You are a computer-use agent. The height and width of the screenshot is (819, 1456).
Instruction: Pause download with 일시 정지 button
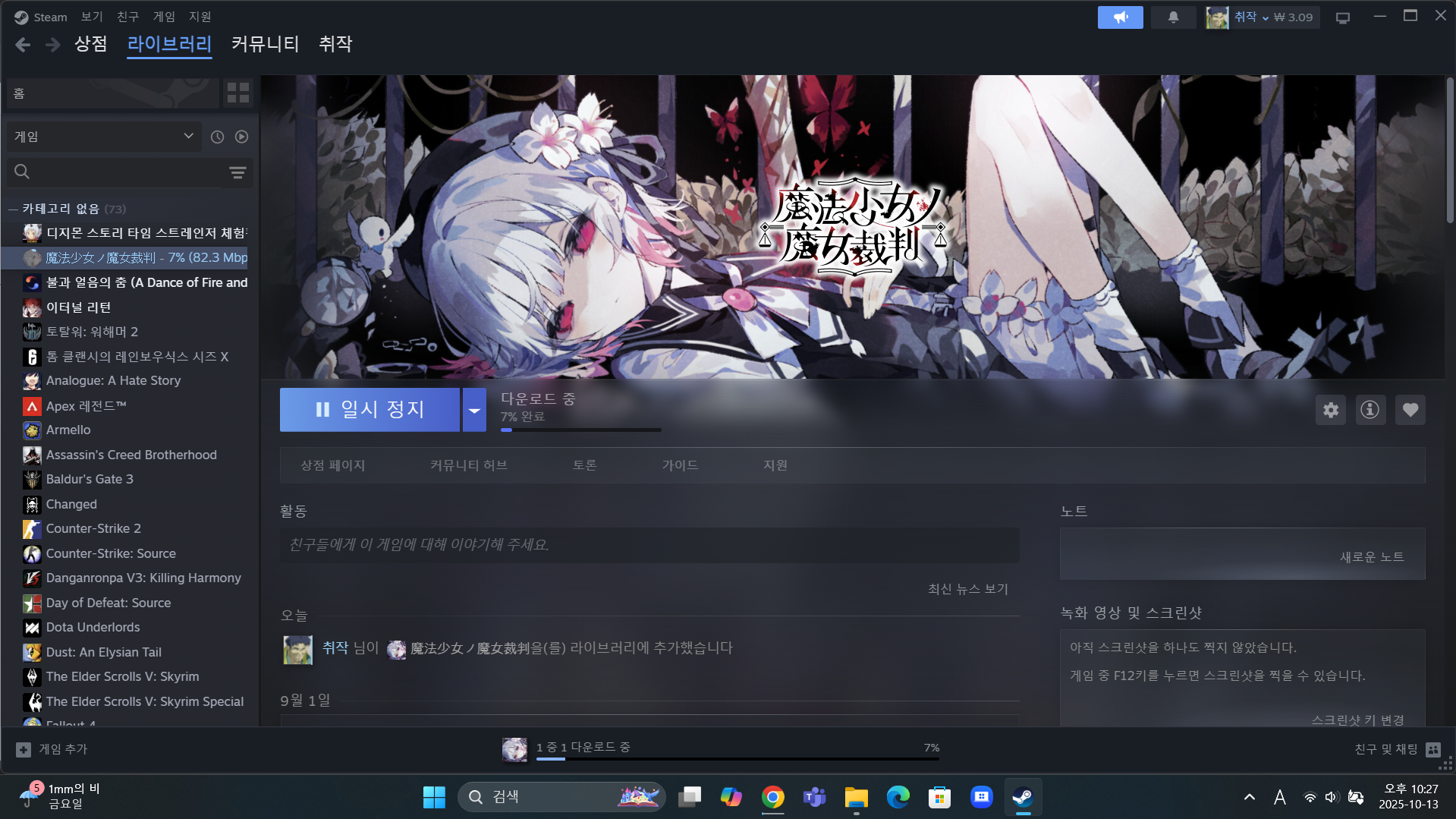370,410
